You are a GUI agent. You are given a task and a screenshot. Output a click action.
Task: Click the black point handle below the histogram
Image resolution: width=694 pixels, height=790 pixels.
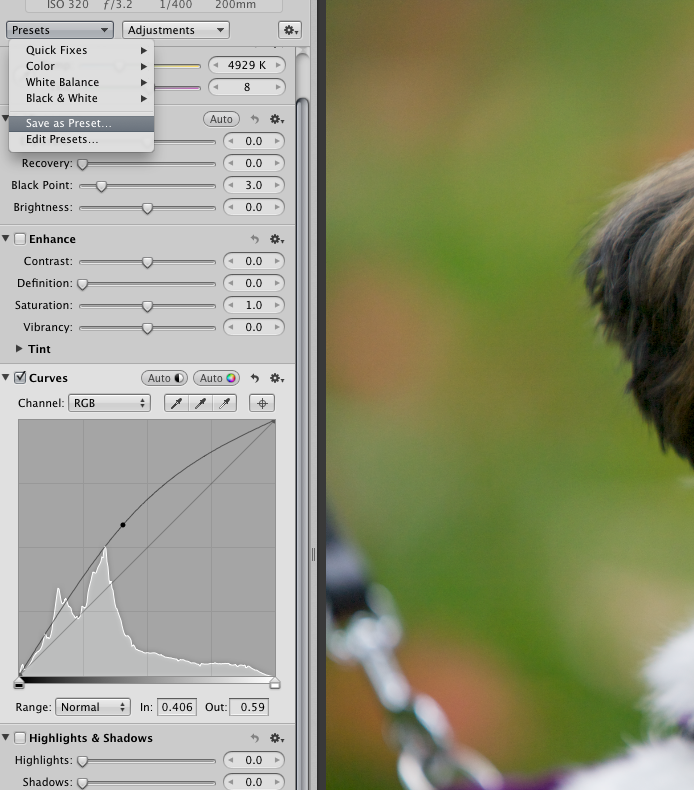19,684
